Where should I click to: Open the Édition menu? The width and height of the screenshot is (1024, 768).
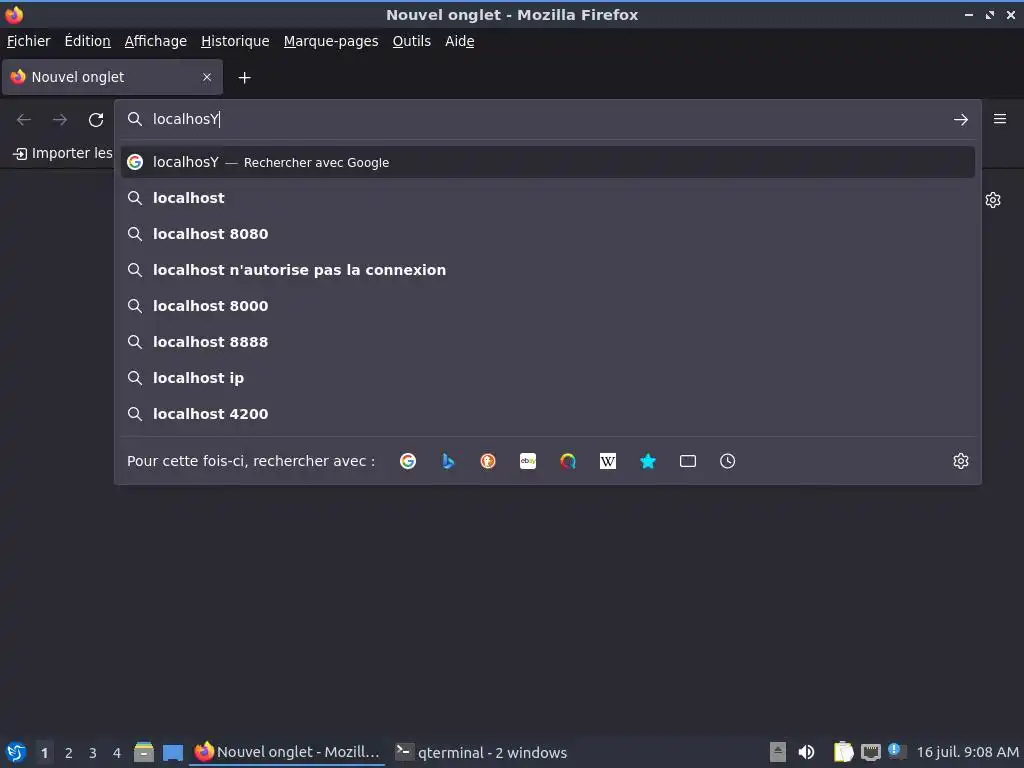point(88,41)
